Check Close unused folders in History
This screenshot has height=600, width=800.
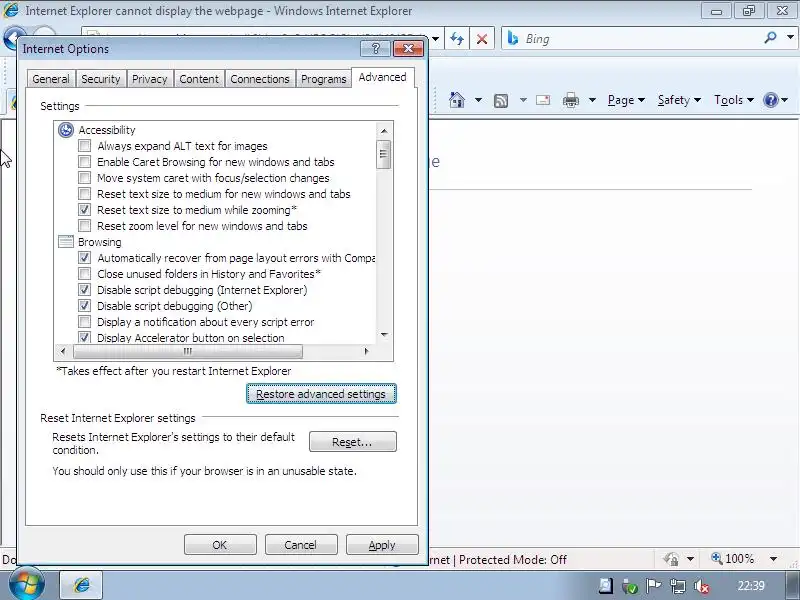85,273
